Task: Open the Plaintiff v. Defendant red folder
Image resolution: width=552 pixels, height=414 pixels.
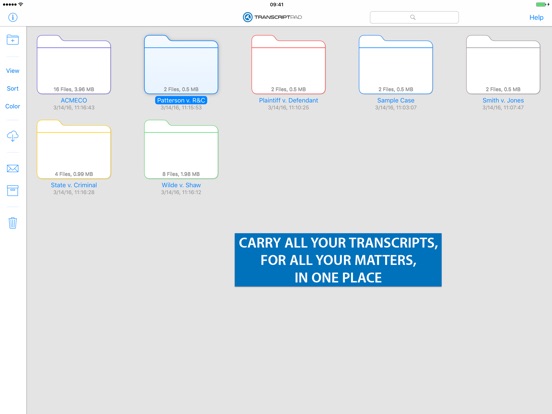Action: point(288,65)
